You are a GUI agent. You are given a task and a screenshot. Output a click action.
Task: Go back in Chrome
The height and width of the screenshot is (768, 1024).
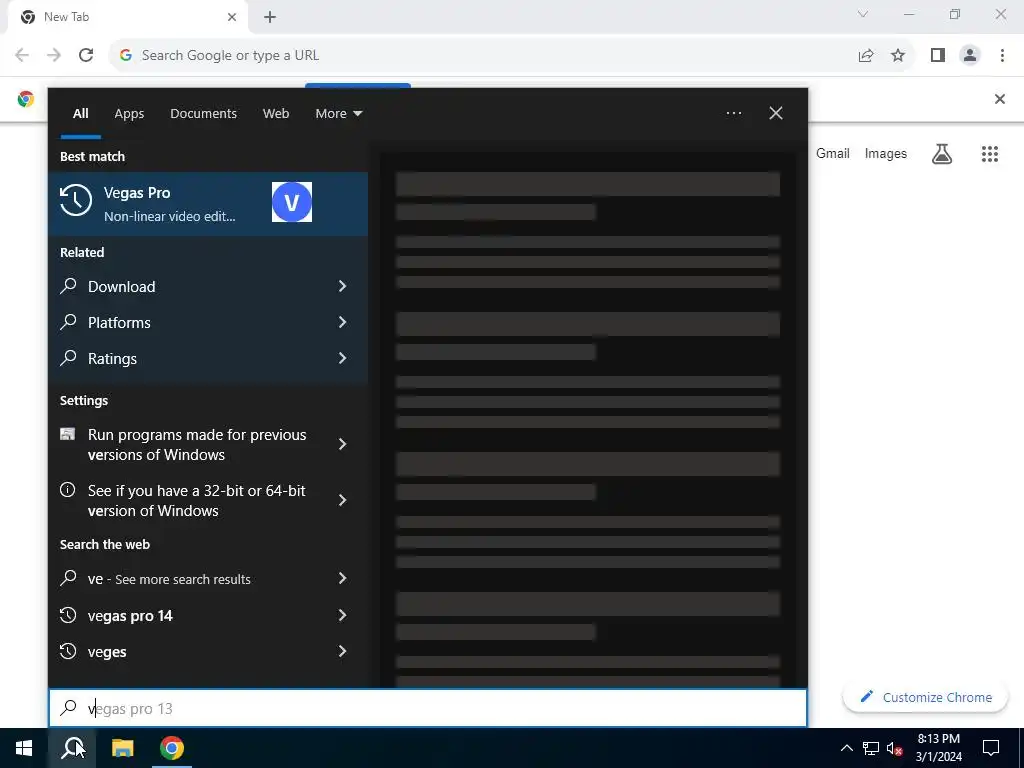tap(22, 55)
